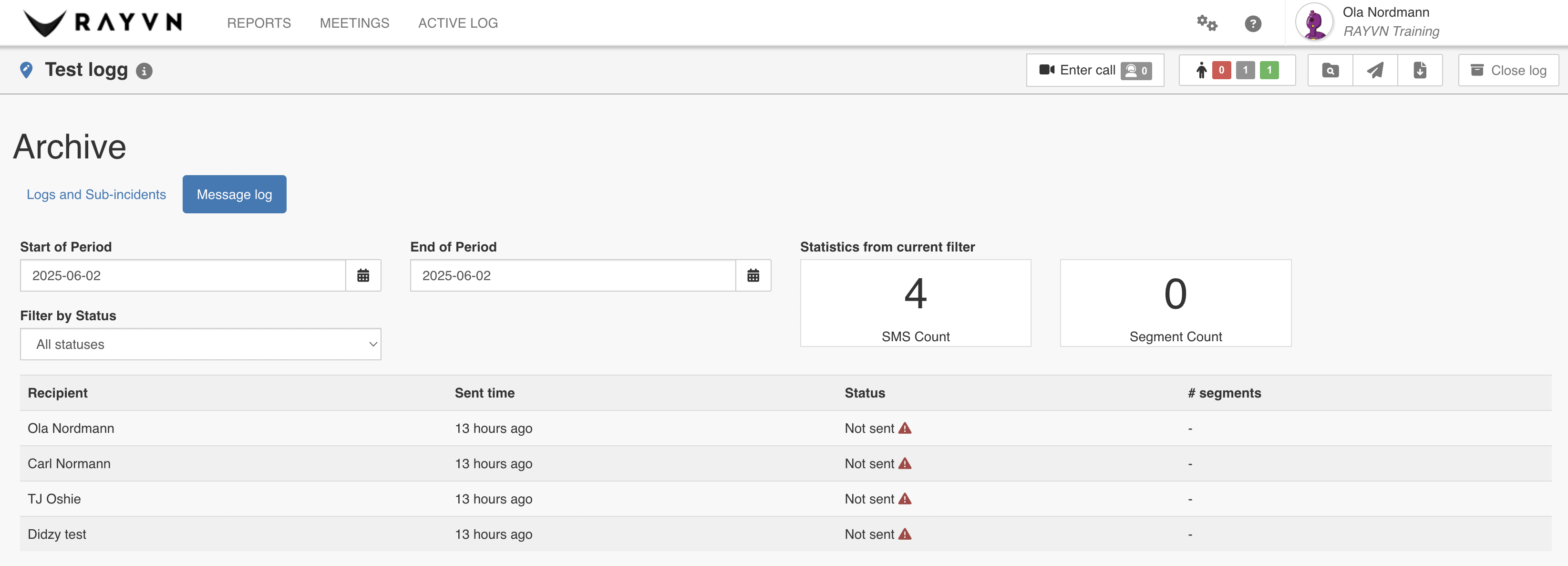Click 13 hours ago in TJ Oshie row
This screenshot has width=1568, height=566.
click(x=494, y=499)
